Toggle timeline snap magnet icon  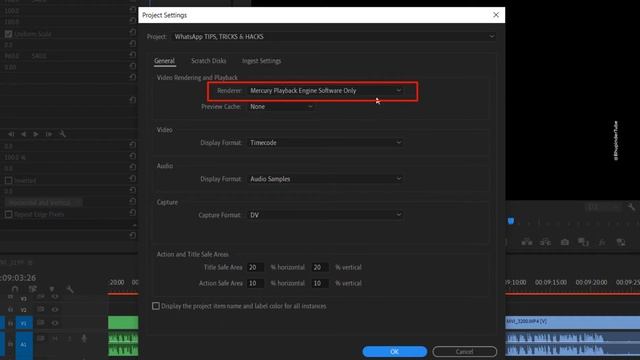click(15, 289)
